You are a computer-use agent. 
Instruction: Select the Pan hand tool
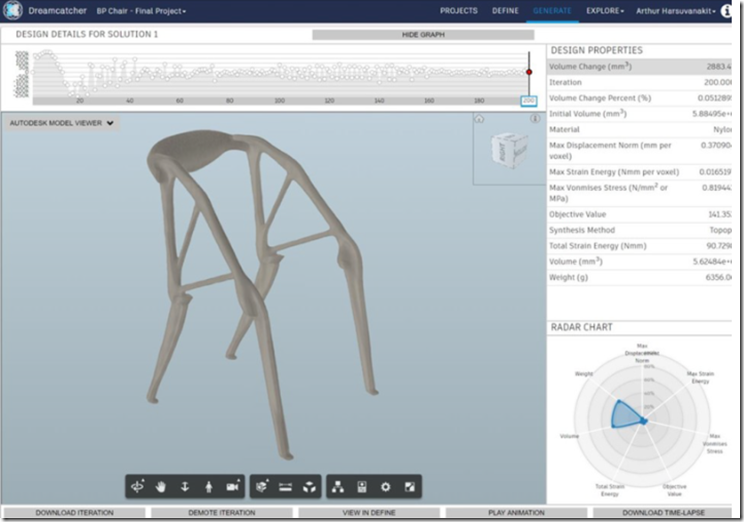pos(161,487)
